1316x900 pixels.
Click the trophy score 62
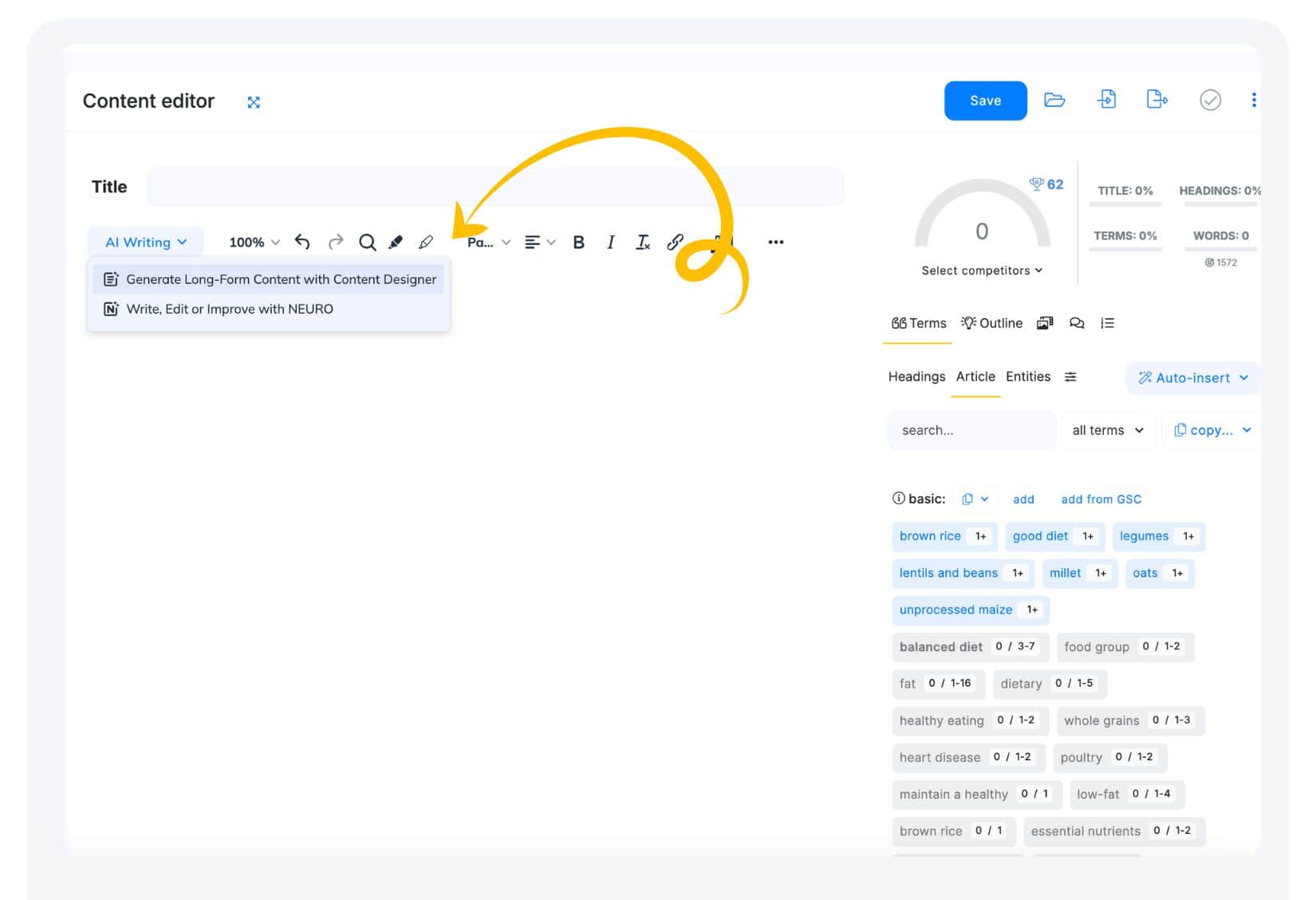[1046, 184]
